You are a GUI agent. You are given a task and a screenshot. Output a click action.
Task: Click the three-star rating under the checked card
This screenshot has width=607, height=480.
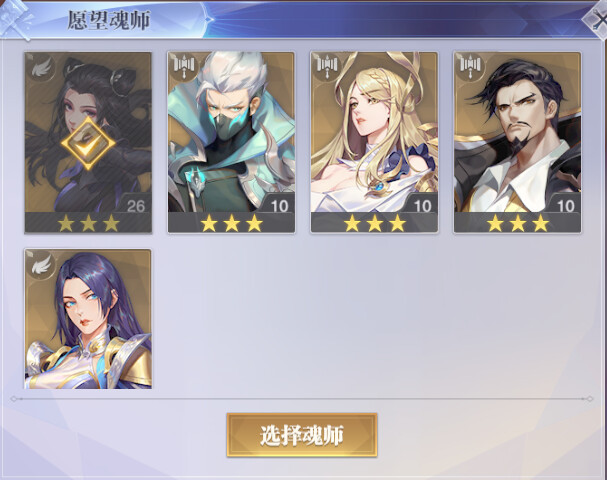pos(88,223)
